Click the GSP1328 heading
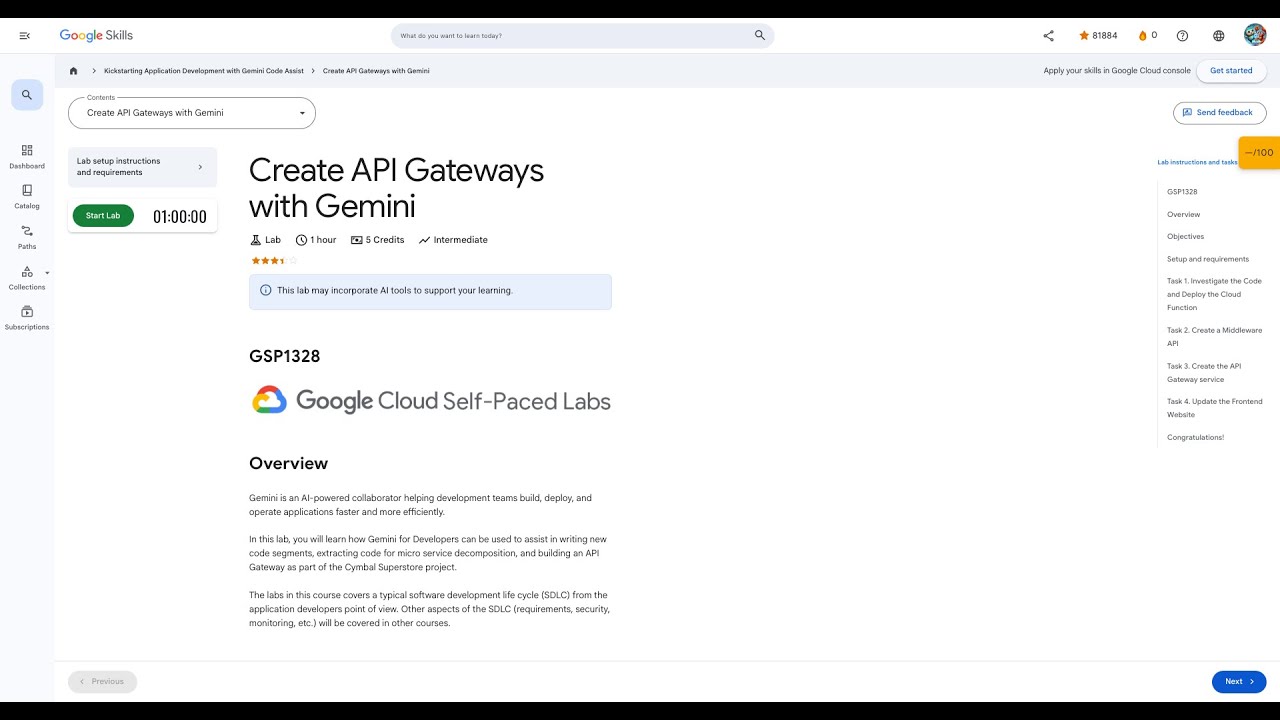The width and height of the screenshot is (1280, 720). (285, 356)
